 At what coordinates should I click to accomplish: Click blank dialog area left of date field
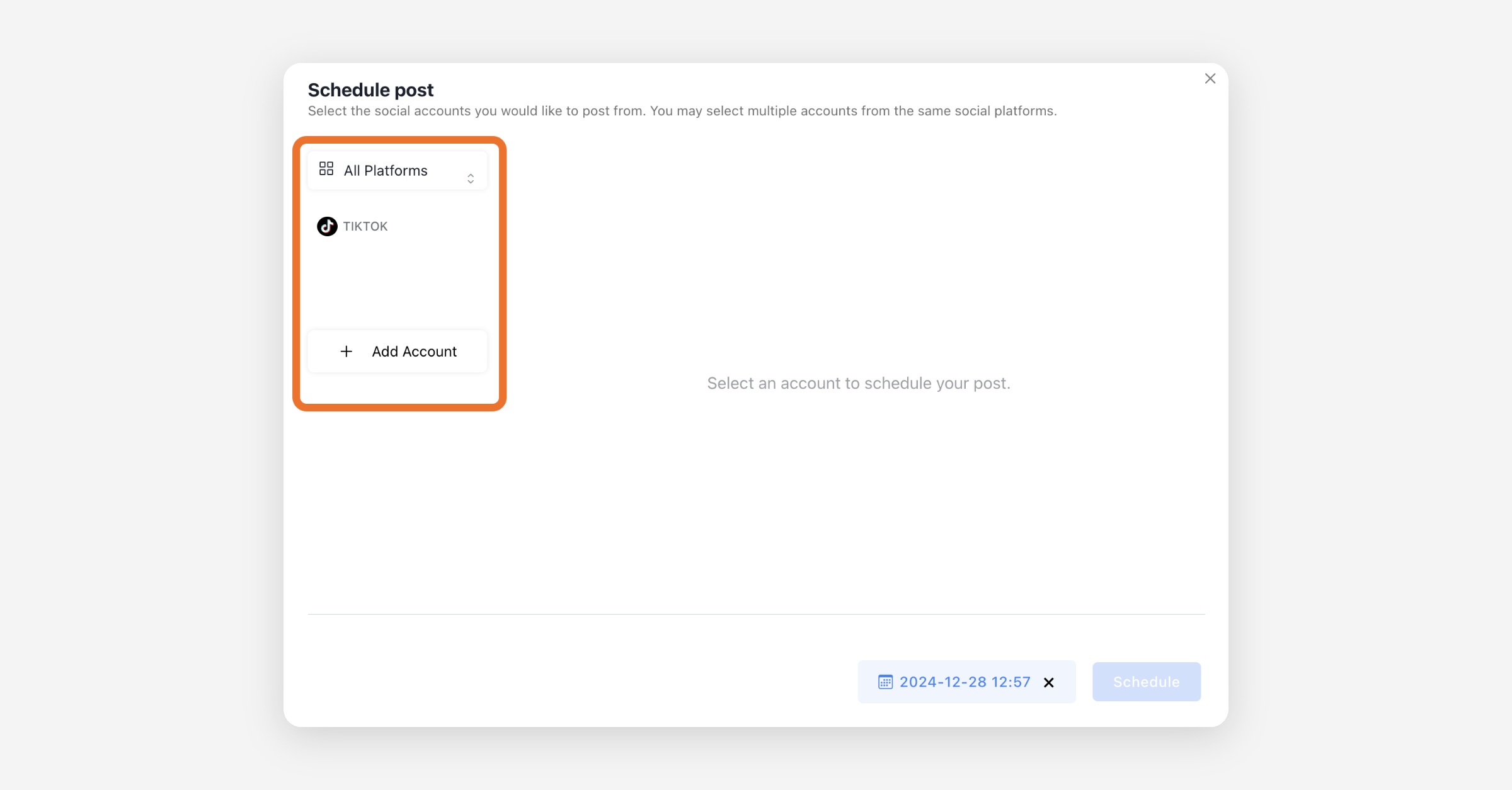point(567,682)
